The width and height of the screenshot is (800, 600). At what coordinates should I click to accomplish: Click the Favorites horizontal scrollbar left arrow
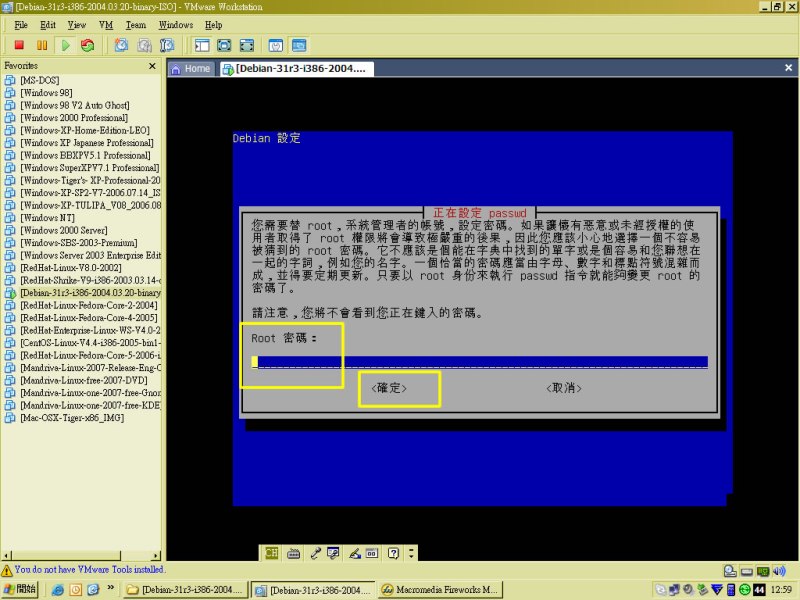(x=7, y=556)
